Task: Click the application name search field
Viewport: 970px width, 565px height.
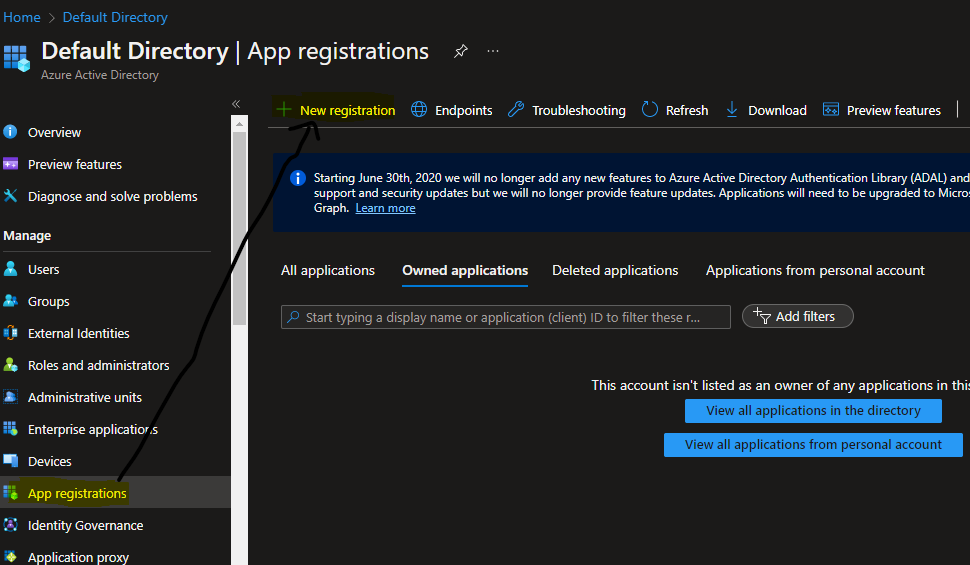Action: pos(505,317)
